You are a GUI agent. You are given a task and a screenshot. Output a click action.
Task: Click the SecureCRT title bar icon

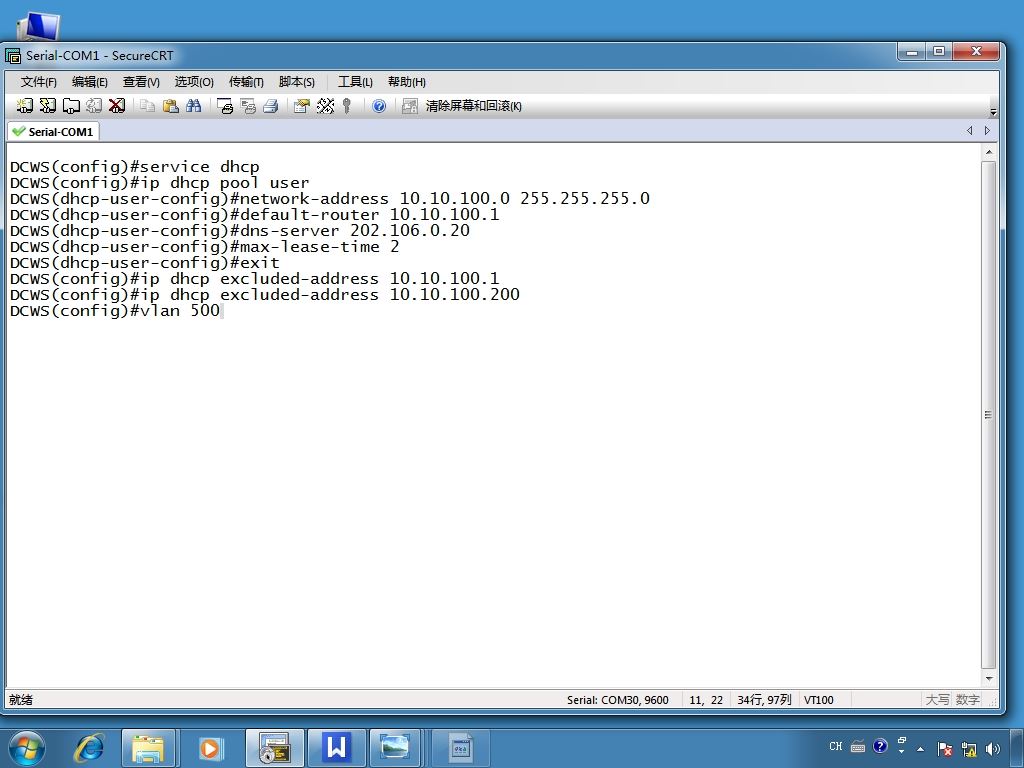[12, 56]
